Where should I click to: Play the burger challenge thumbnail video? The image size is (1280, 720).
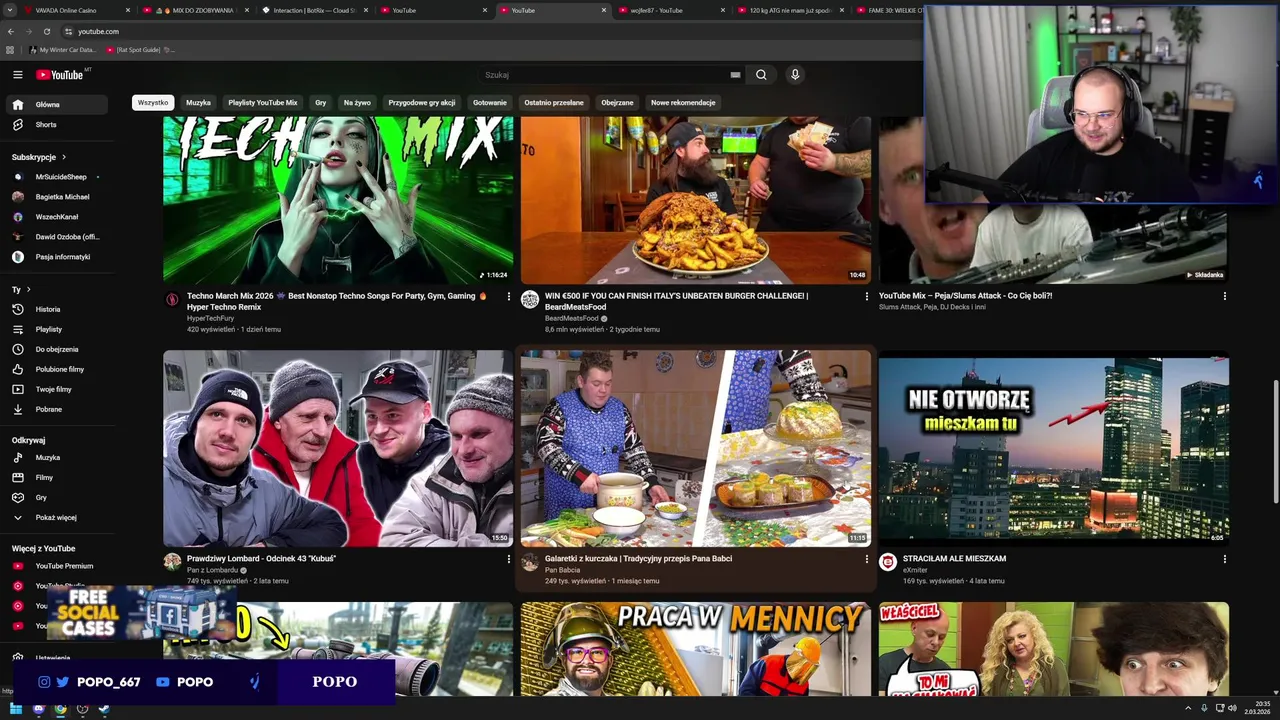[696, 200]
